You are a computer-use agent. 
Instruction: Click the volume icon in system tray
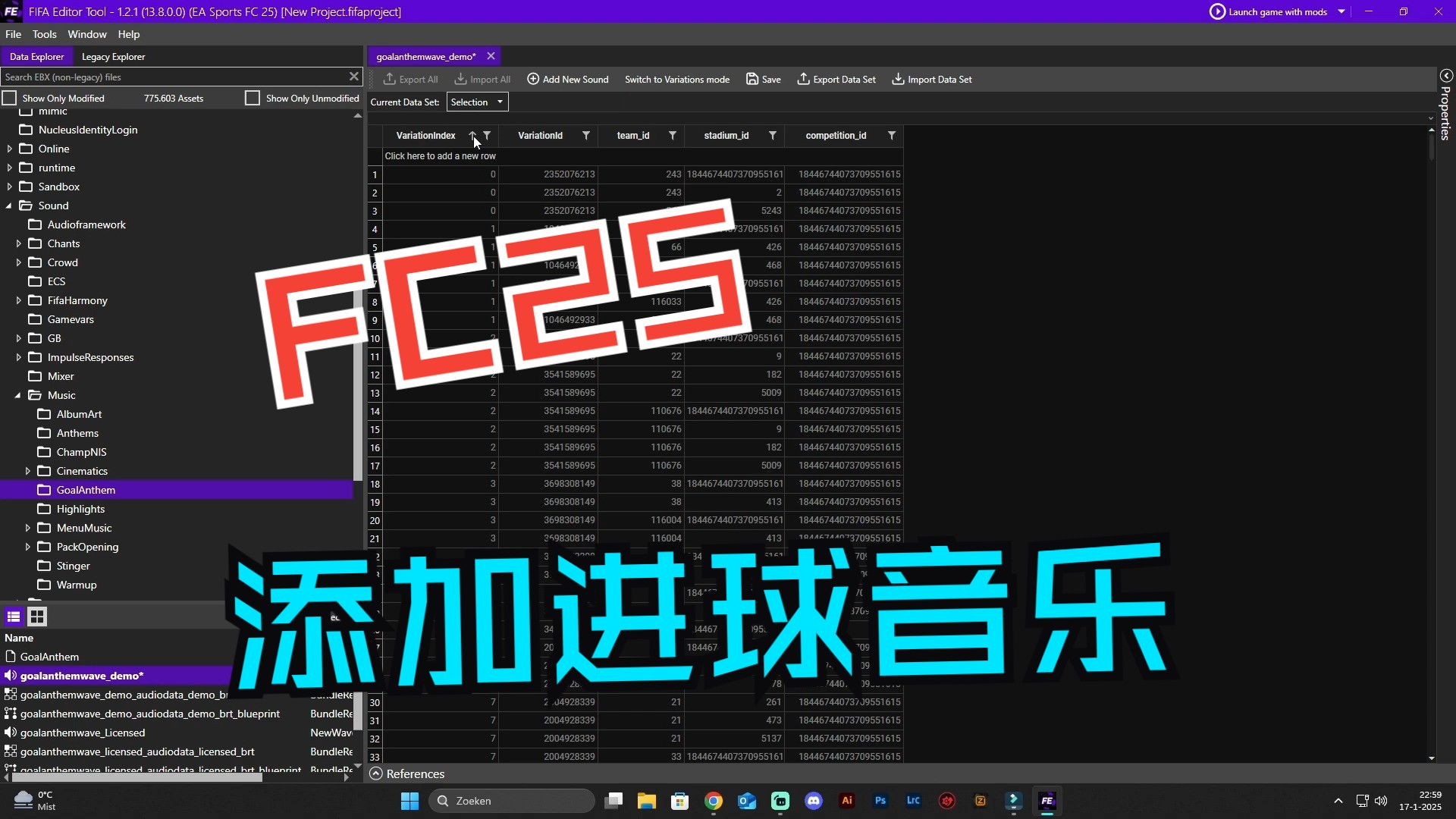click(1381, 801)
